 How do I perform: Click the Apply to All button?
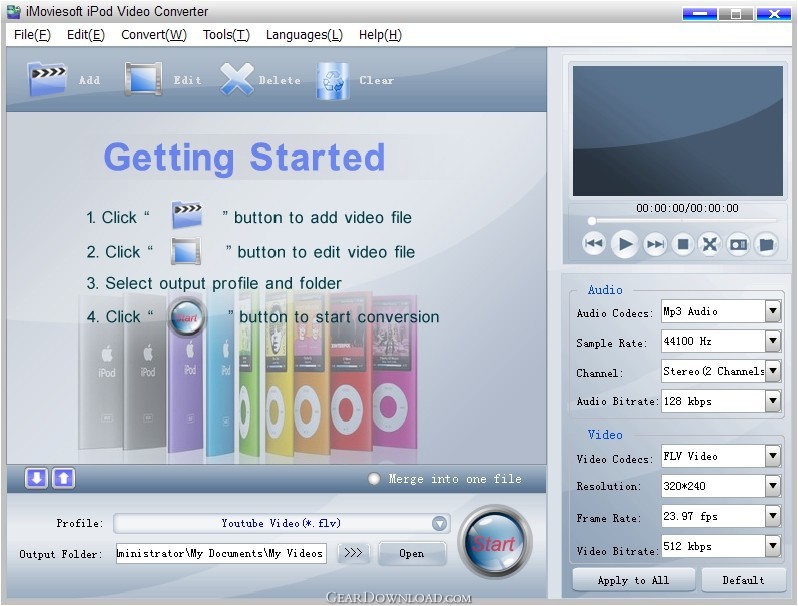633,580
